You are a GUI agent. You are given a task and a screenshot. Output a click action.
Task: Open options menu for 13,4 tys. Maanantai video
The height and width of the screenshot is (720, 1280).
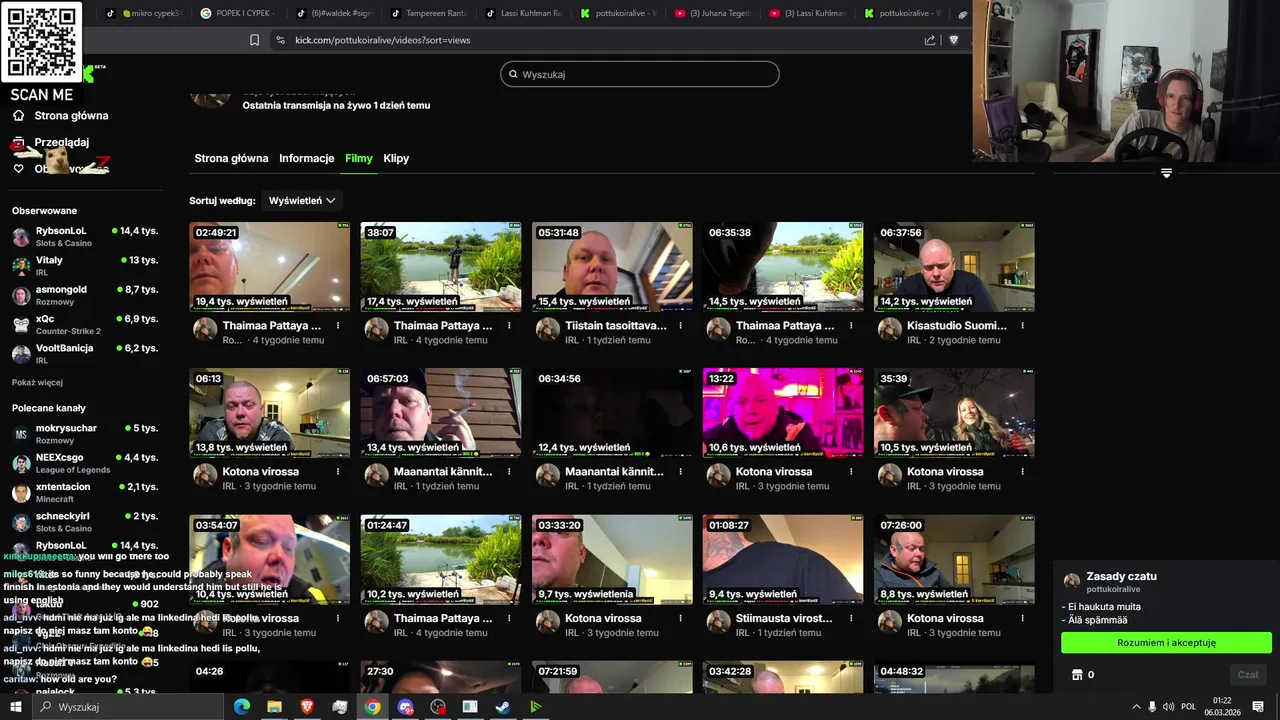(509, 472)
